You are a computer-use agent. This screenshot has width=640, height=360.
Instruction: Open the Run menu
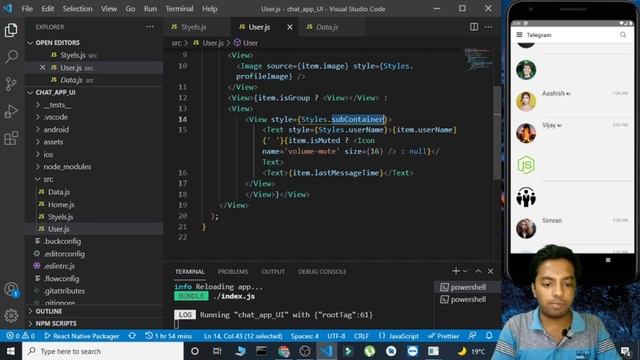tap(150, 9)
